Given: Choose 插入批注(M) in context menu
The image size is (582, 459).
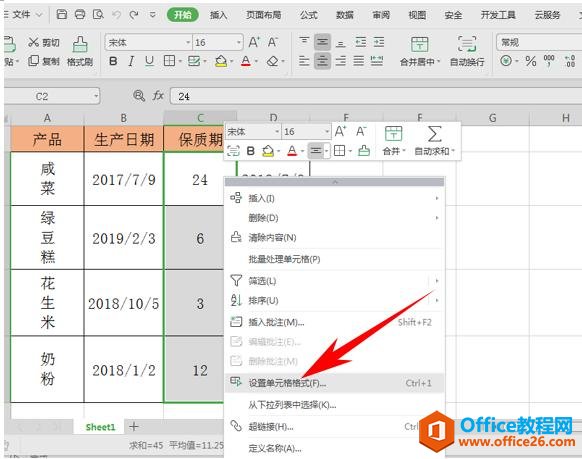Looking at the screenshot, I should coord(334,322).
